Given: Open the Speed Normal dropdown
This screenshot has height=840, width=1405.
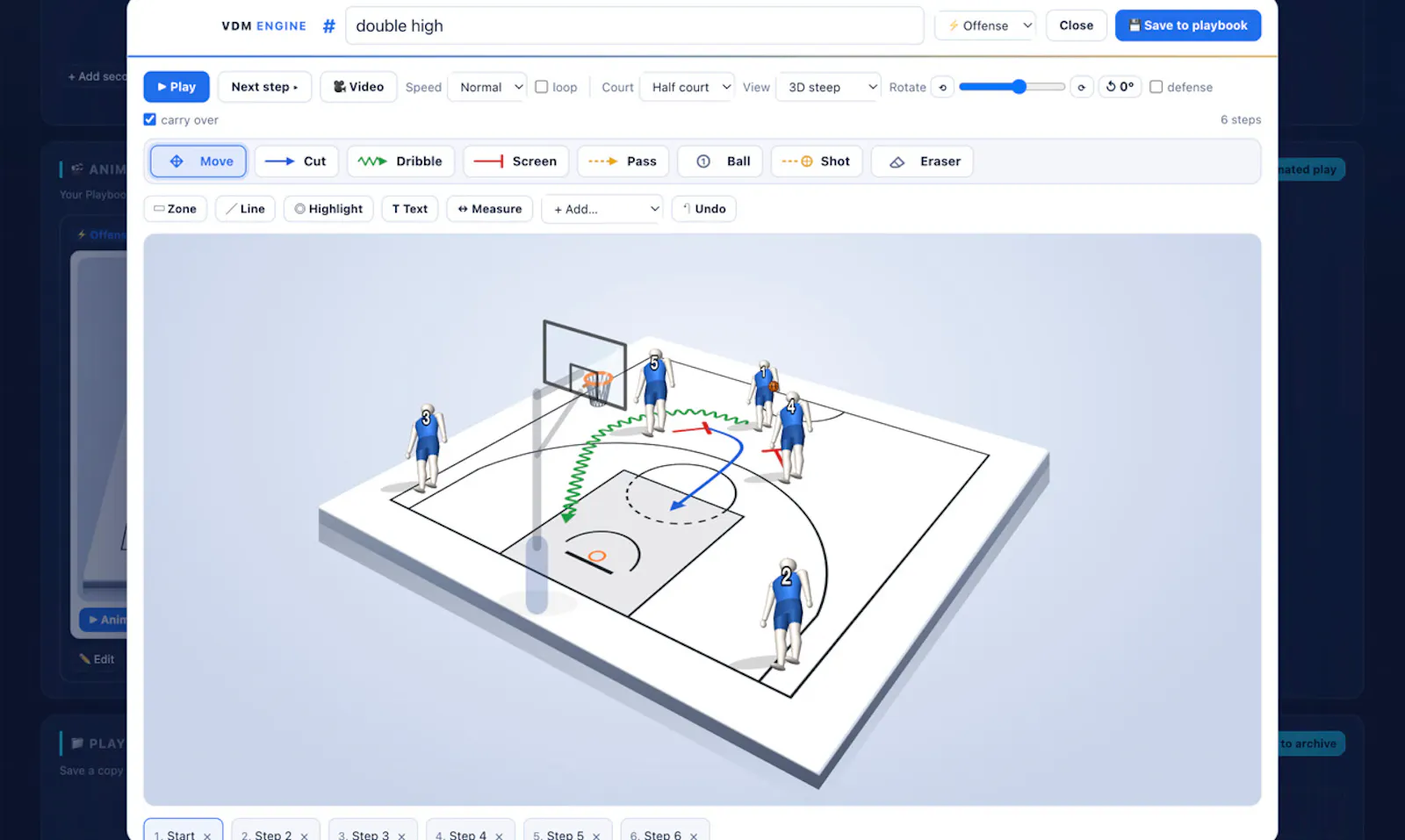Looking at the screenshot, I should click(487, 87).
